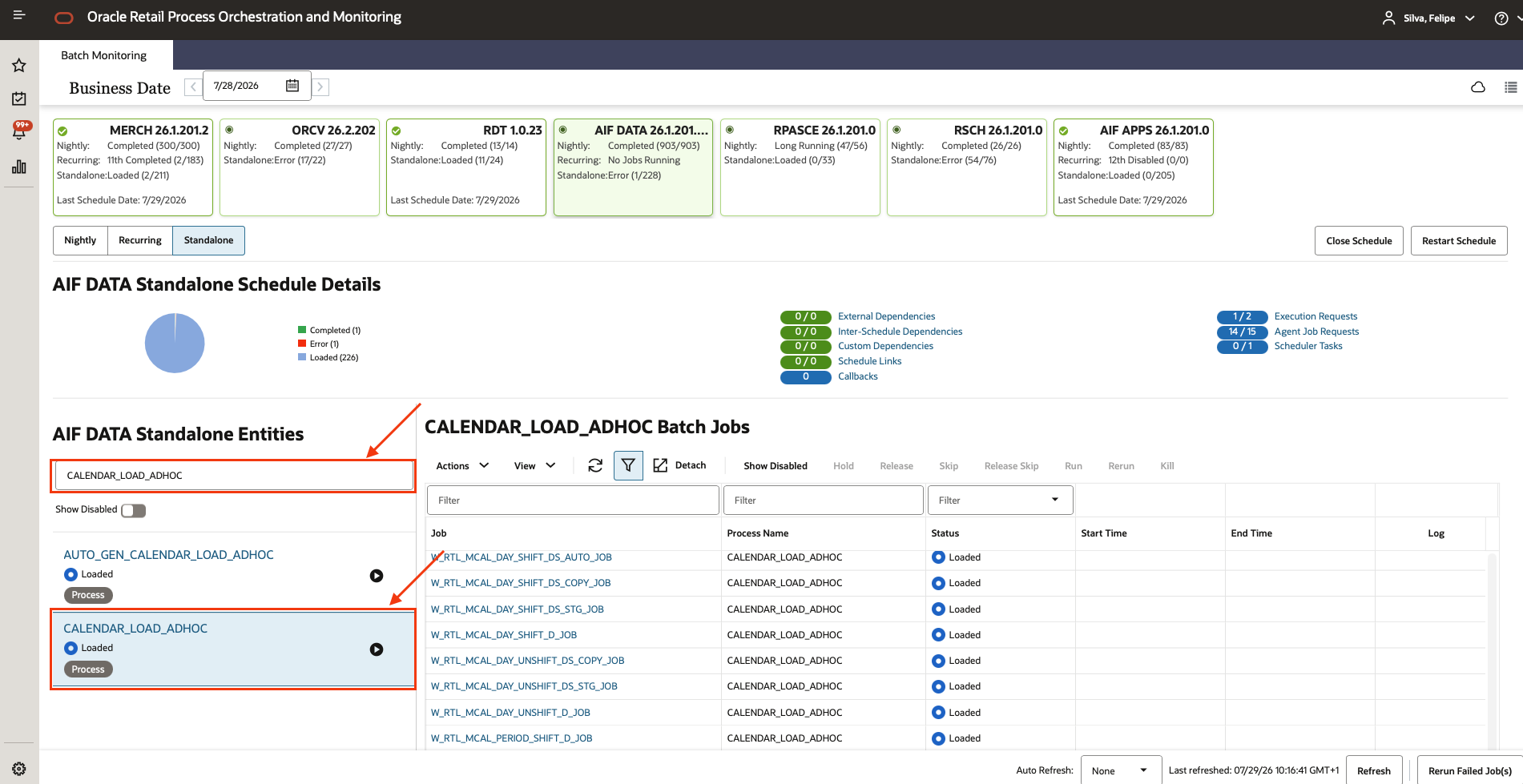
Task: Click the Process Name filter field
Action: tap(824, 501)
